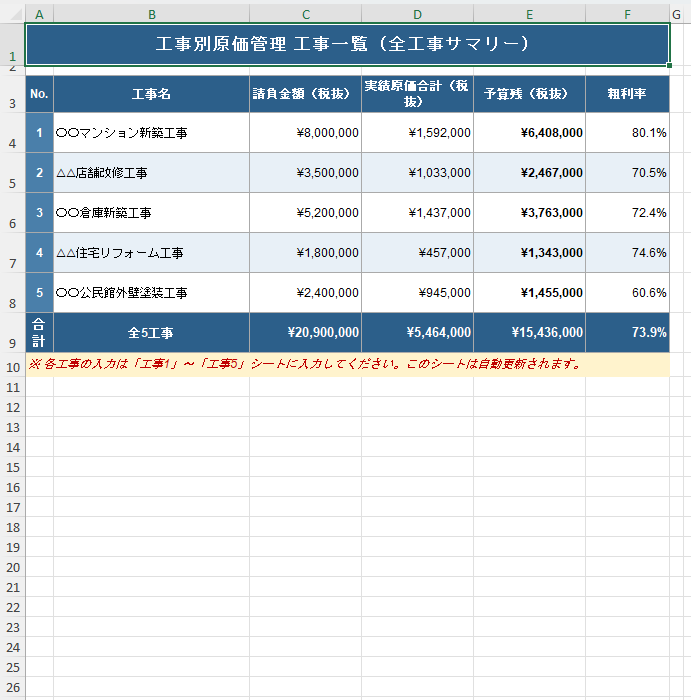This screenshot has width=691, height=700.
Task: Select column F header
Action: click(x=627, y=14)
